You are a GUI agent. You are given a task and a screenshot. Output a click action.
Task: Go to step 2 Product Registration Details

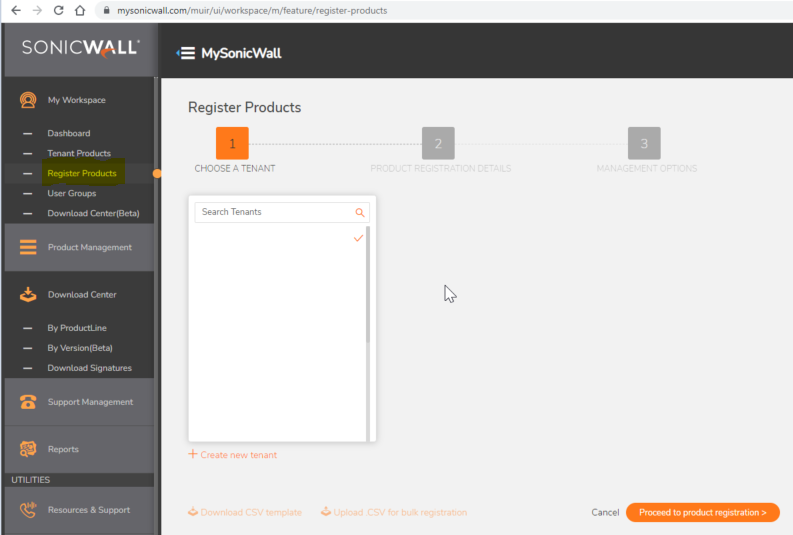[438, 143]
